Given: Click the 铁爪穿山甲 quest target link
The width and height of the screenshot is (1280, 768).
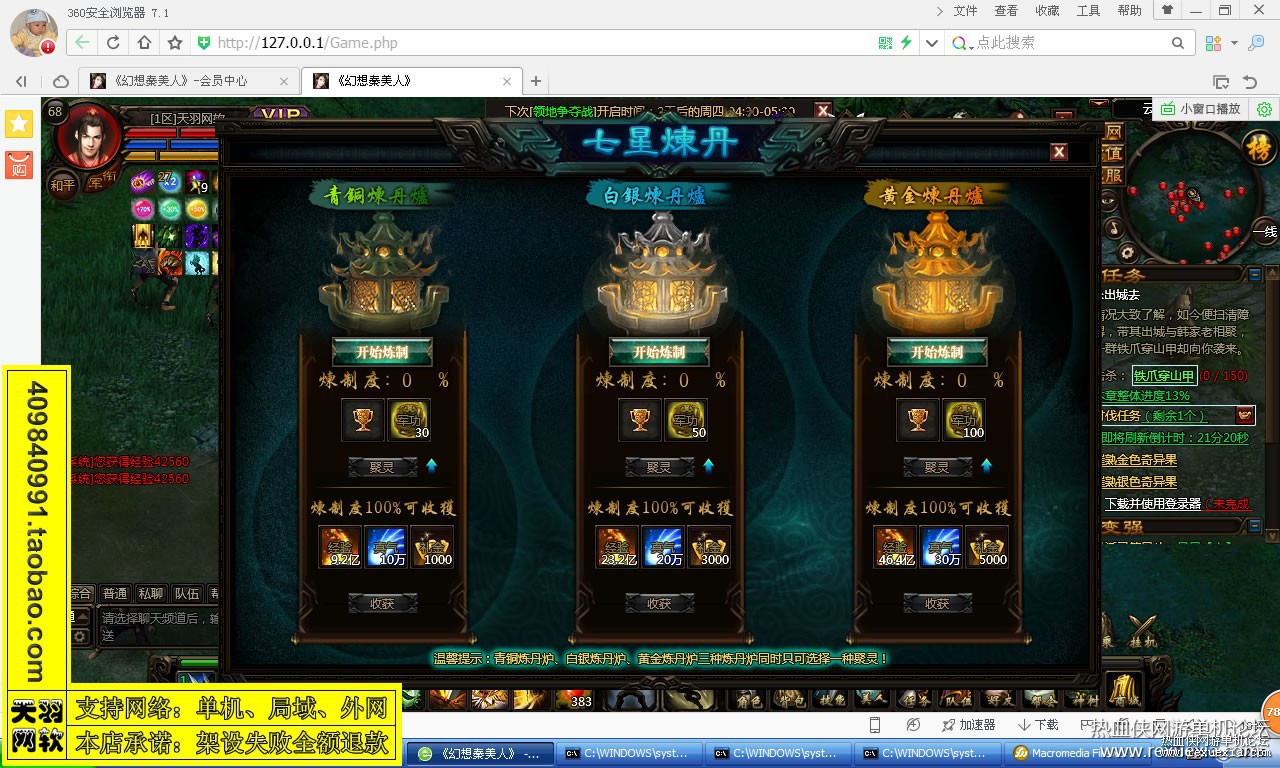Looking at the screenshot, I should (x=1164, y=376).
